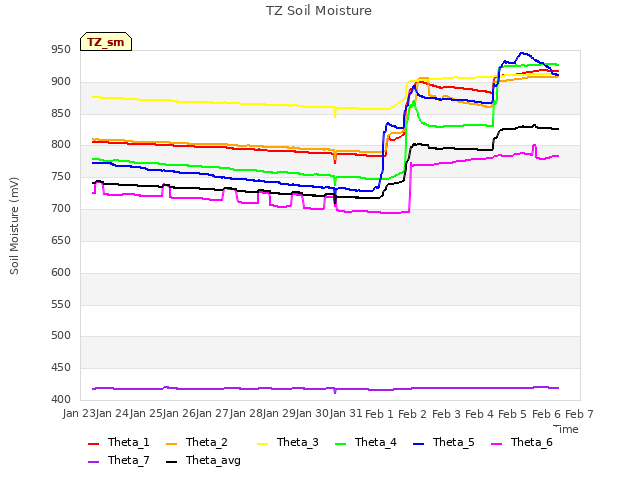Click the Jan 25 x-axis date label
The image size is (640, 480).
[146, 413]
